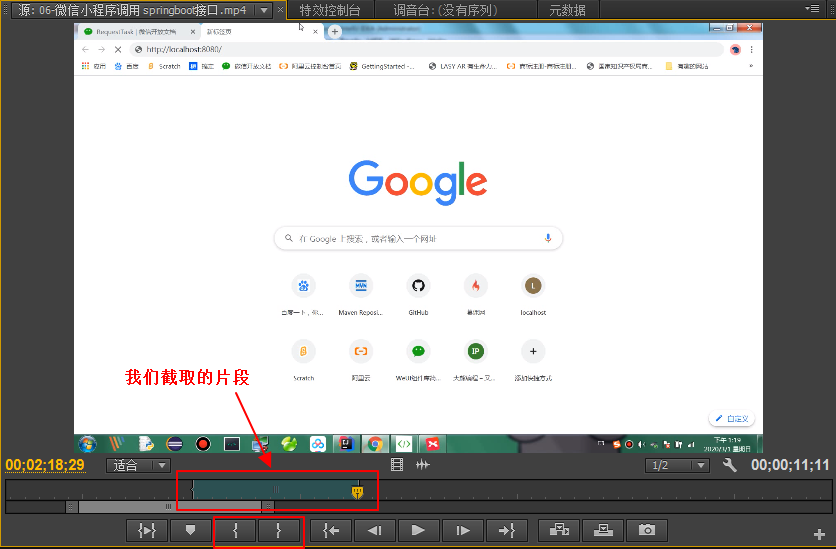Step back one frame
Viewport: 836px width, 549px height.
pyautogui.click(x=375, y=530)
